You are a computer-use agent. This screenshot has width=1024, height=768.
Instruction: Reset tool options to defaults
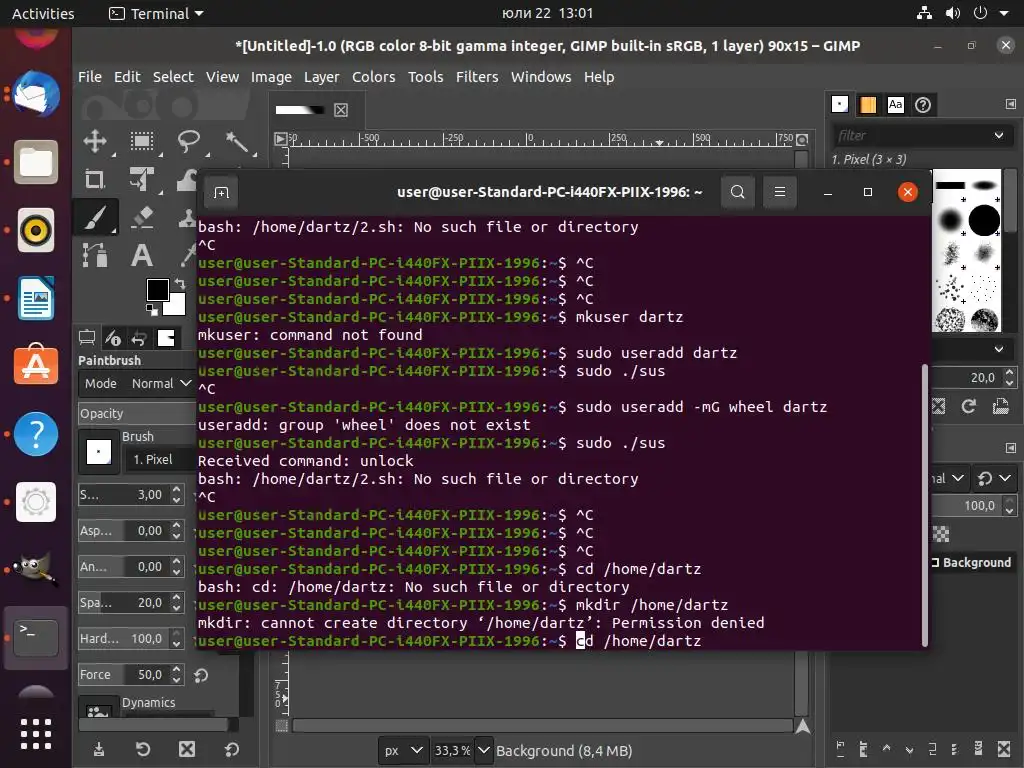pyautogui.click(x=231, y=749)
